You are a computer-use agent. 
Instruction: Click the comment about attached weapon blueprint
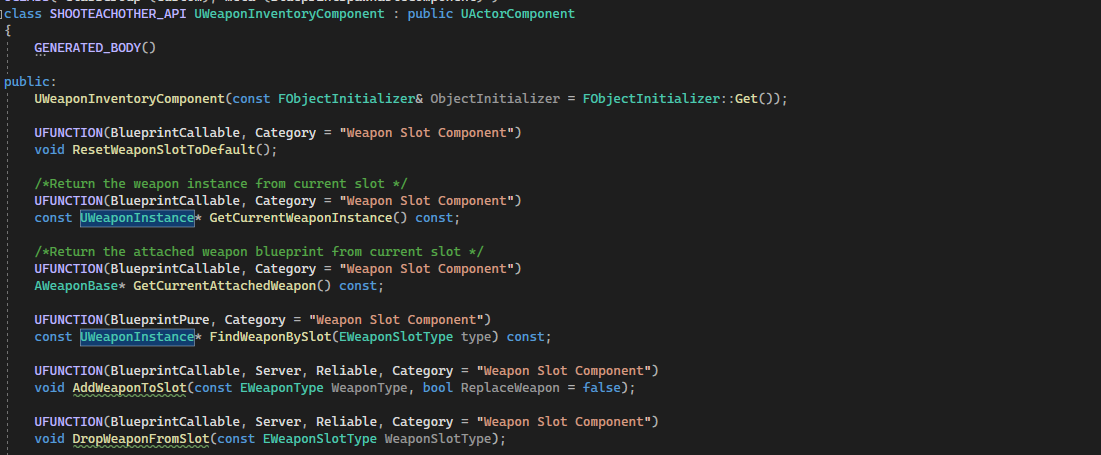(259, 251)
